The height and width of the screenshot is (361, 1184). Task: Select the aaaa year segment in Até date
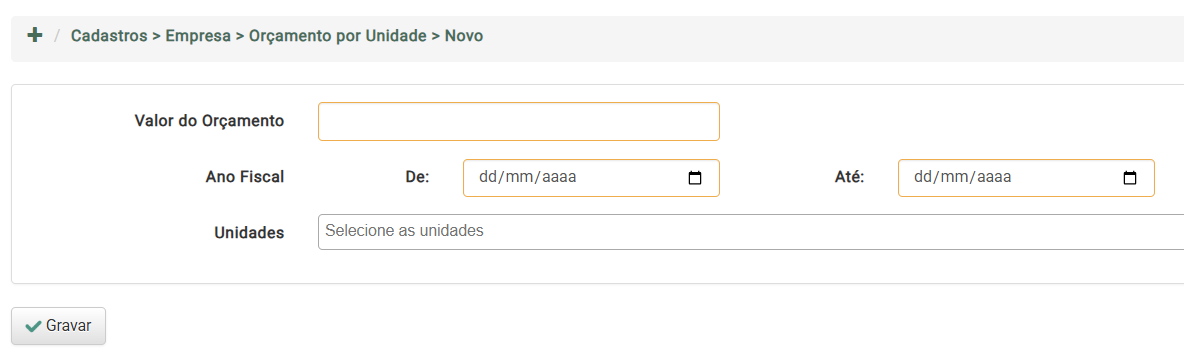click(990, 178)
